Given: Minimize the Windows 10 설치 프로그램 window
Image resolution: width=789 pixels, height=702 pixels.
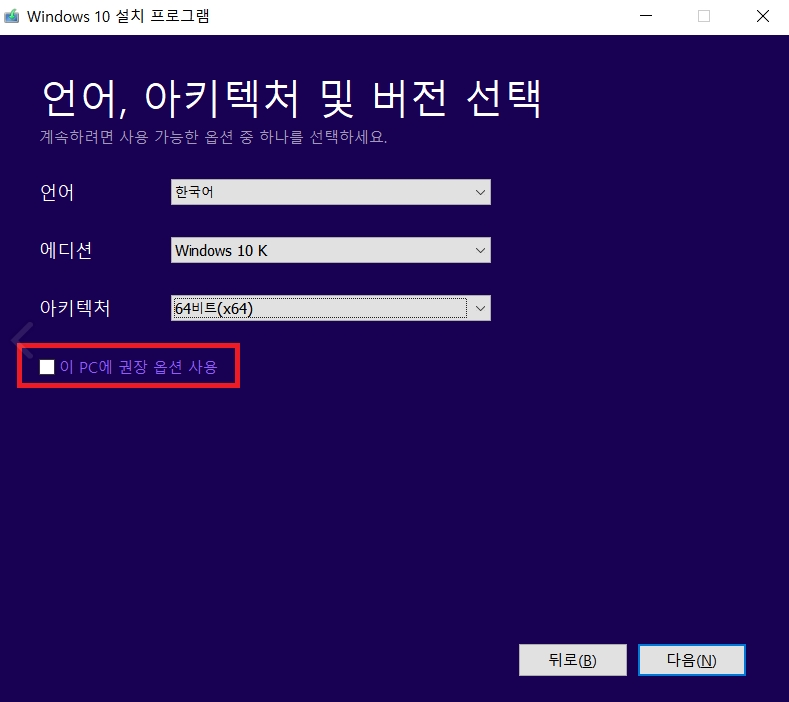Looking at the screenshot, I should [646, 16].
